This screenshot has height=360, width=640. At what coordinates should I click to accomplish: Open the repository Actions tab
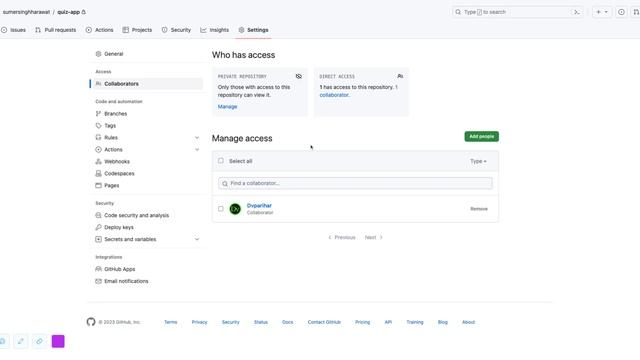click(x=100, y=30)
